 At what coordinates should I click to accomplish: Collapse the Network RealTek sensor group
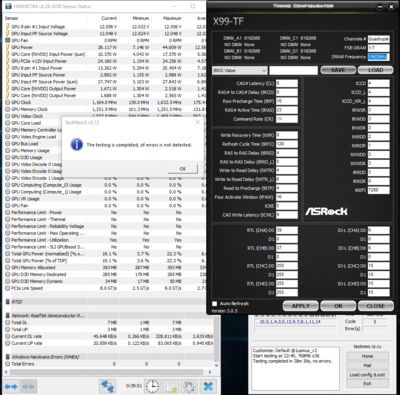tap(8, 315)
